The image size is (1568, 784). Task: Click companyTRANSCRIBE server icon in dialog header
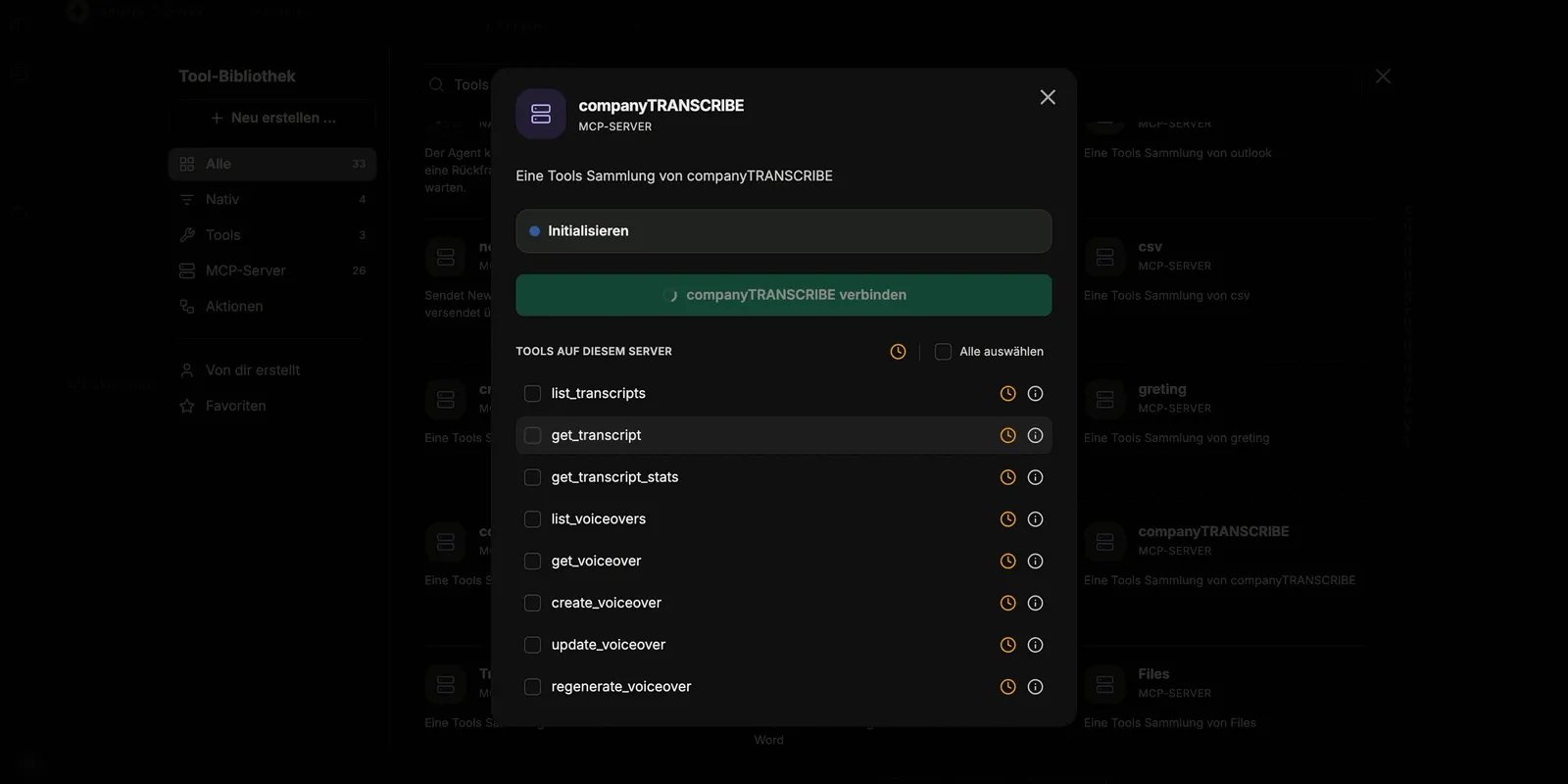pyautogui.click(x=541, y=114)
